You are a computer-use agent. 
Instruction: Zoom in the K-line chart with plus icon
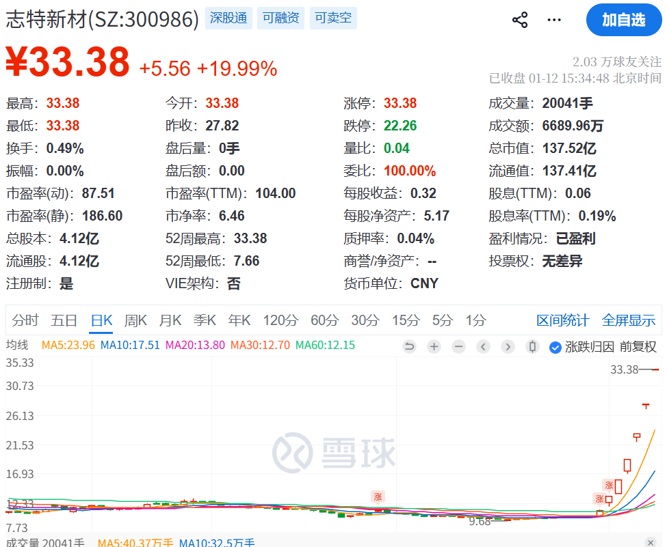coord(434,347)
